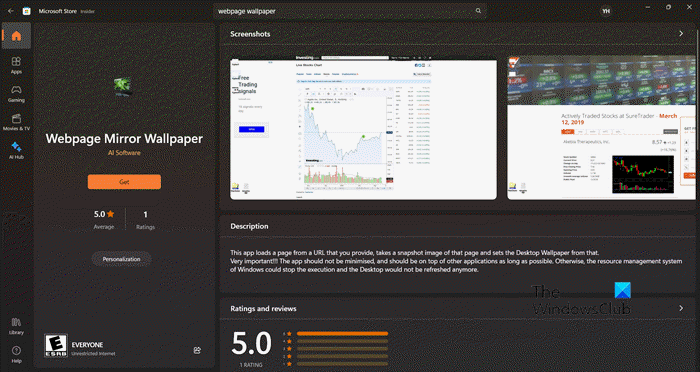This screenshot has width=700, height=372.
Task: Minimize the Microsoft Store window
Action: [648, 7]
